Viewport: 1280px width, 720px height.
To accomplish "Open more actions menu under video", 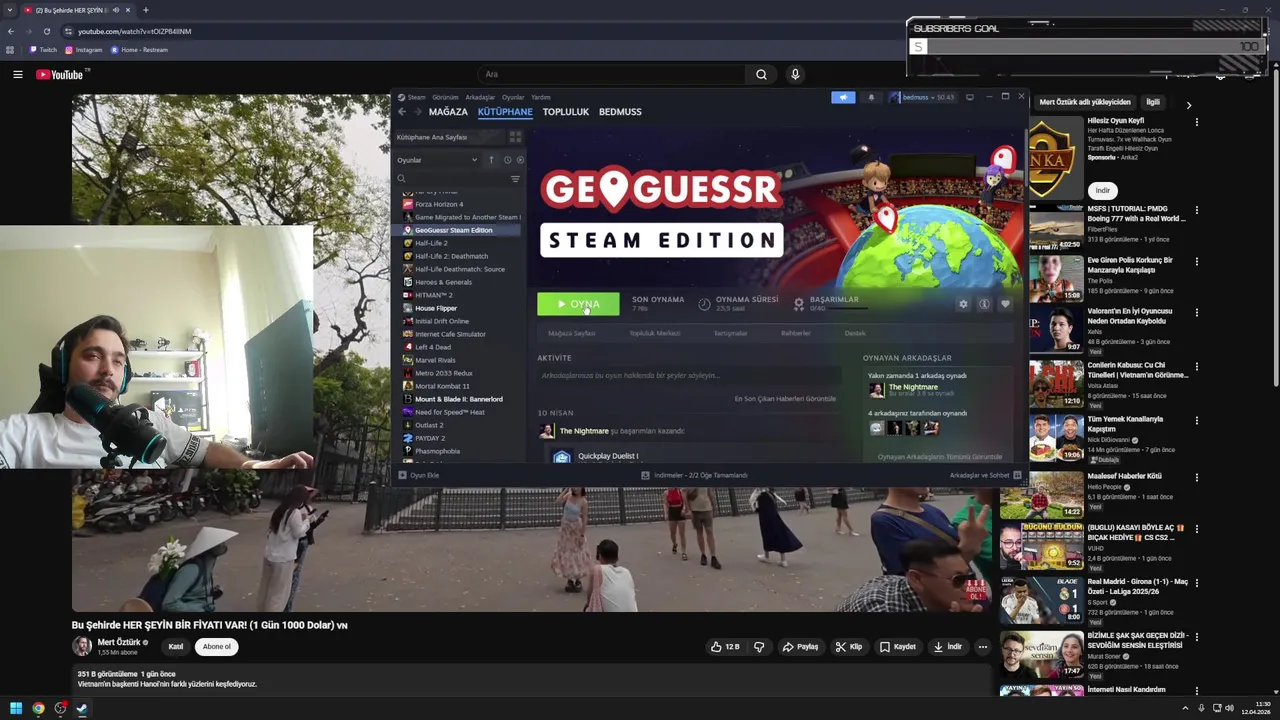I will [x=982, y=647].
